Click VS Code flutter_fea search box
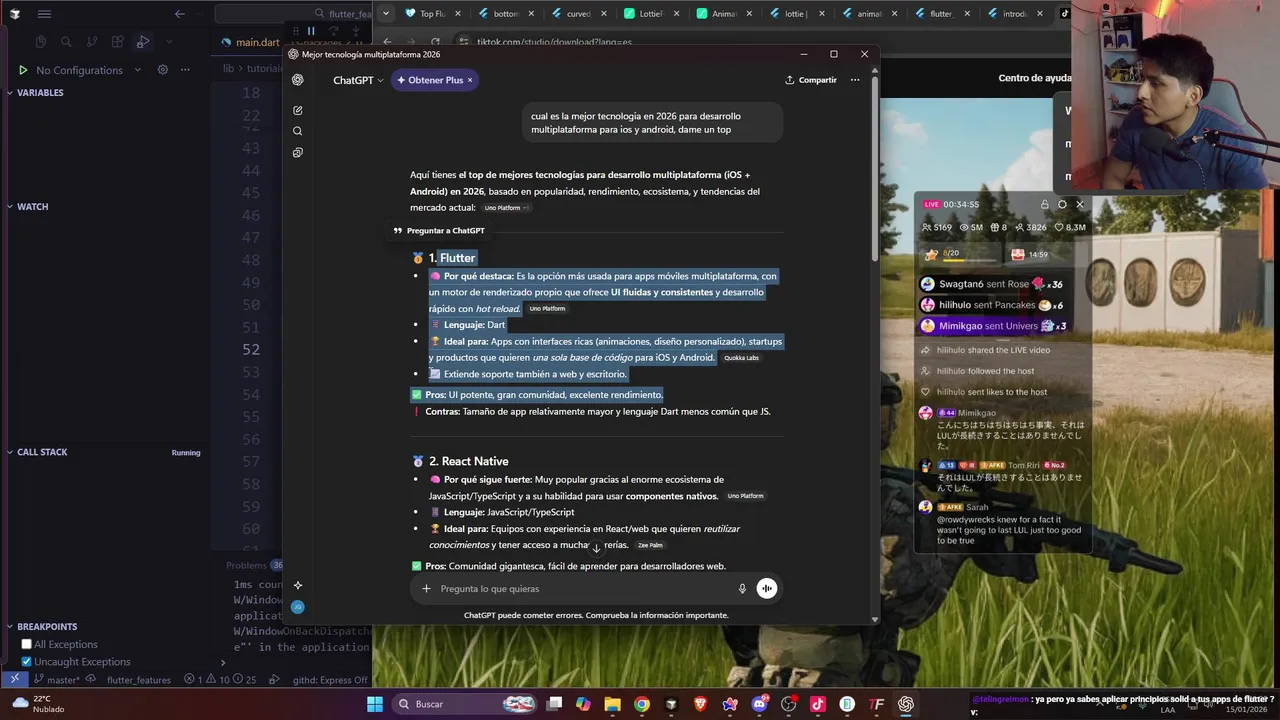The width and height of the screenshot is (1280, 720). 295,14
